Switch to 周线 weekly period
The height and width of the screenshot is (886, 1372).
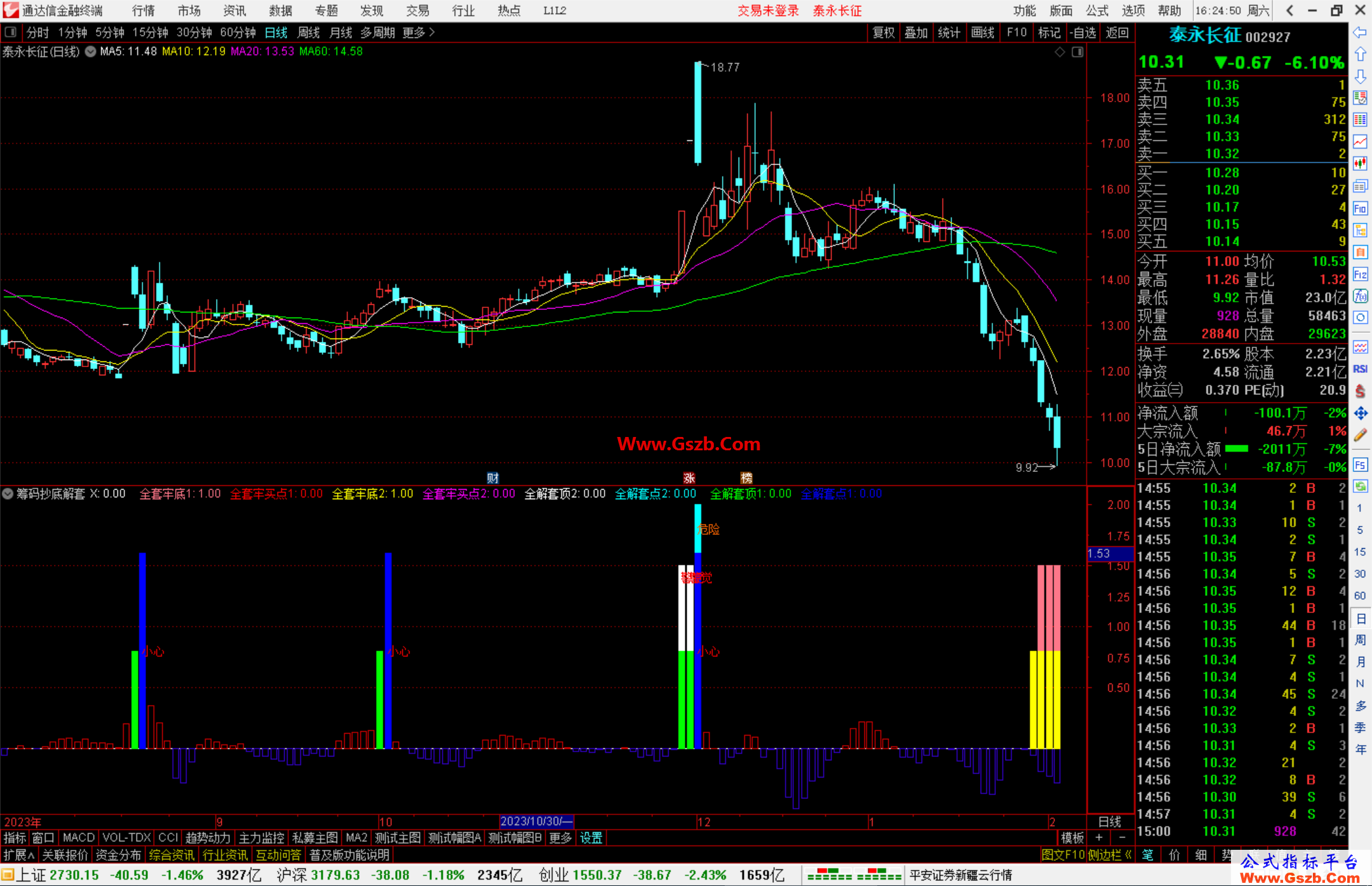(309, 32)
